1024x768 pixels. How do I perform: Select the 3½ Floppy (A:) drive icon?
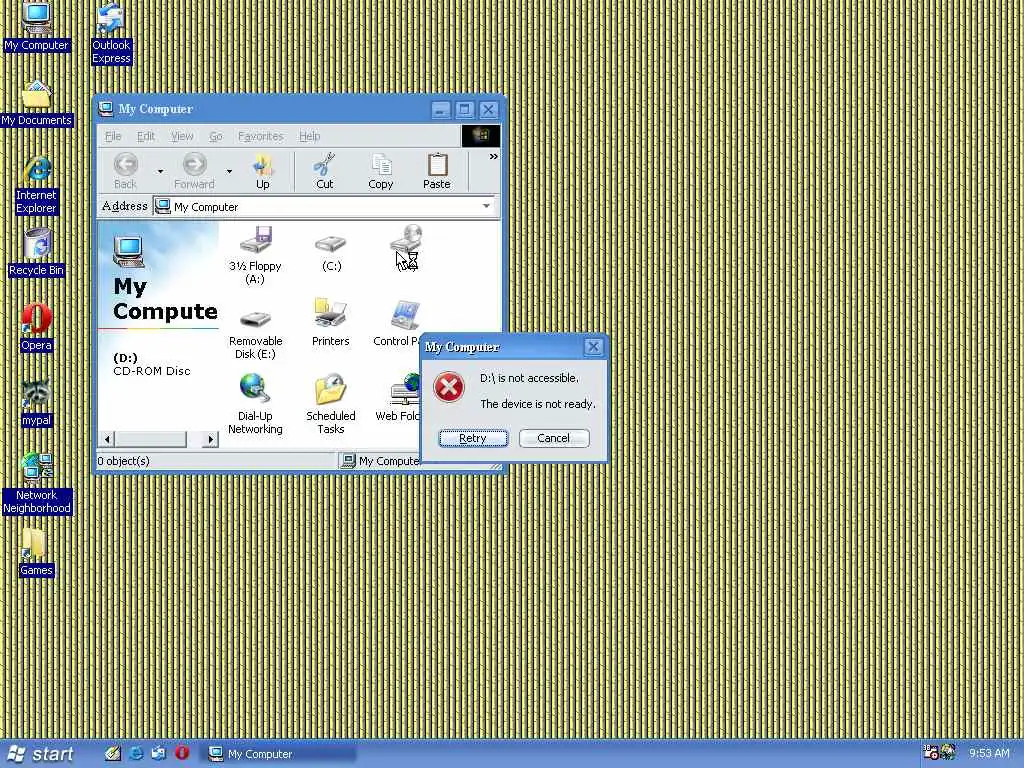coord(255,255)
